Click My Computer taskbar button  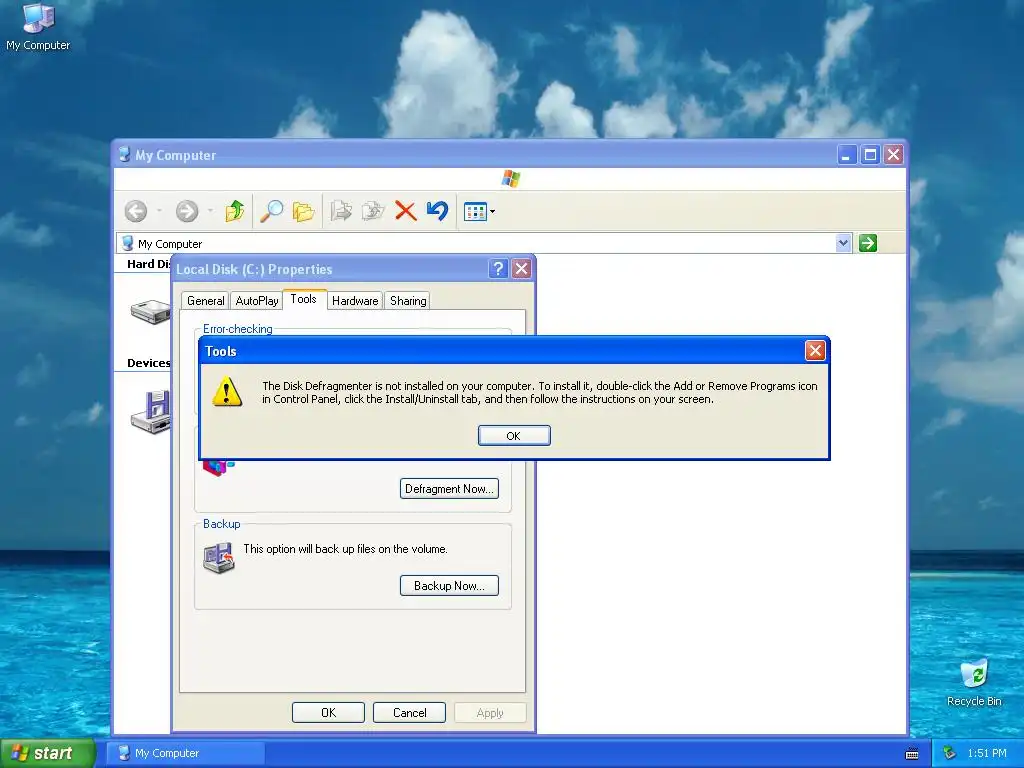(x=185, y=753)
